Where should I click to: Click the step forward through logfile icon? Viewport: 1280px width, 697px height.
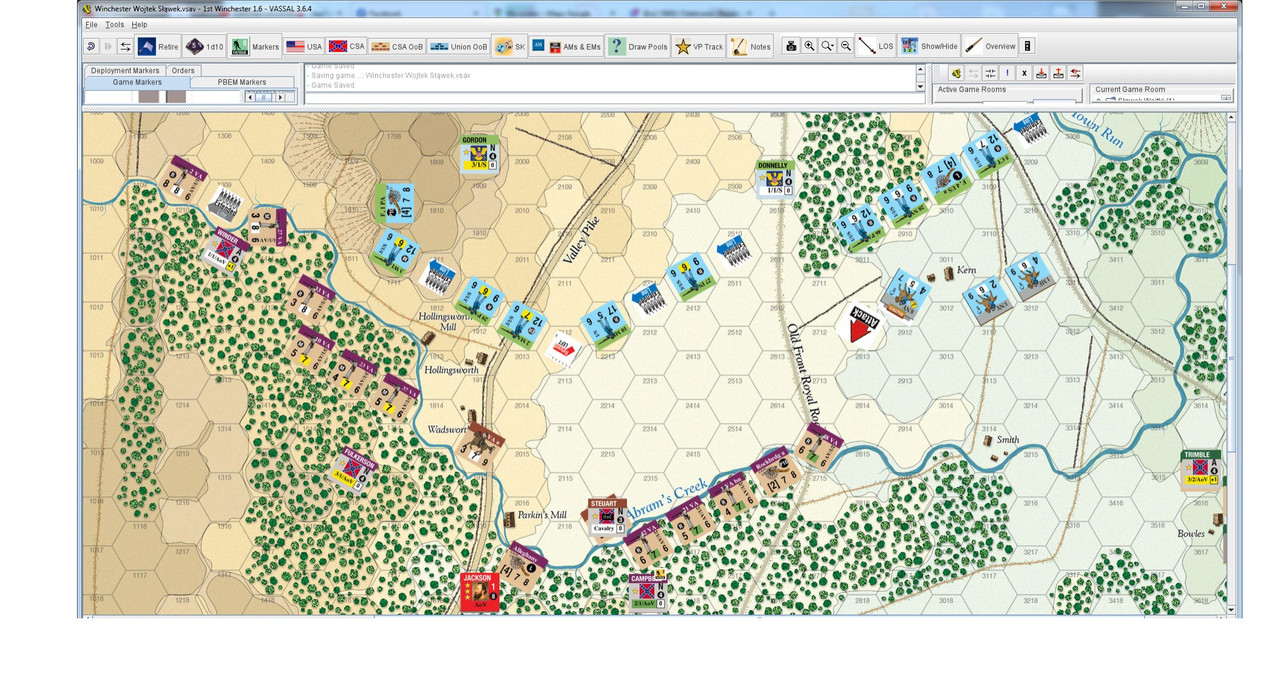click(108, 46)
